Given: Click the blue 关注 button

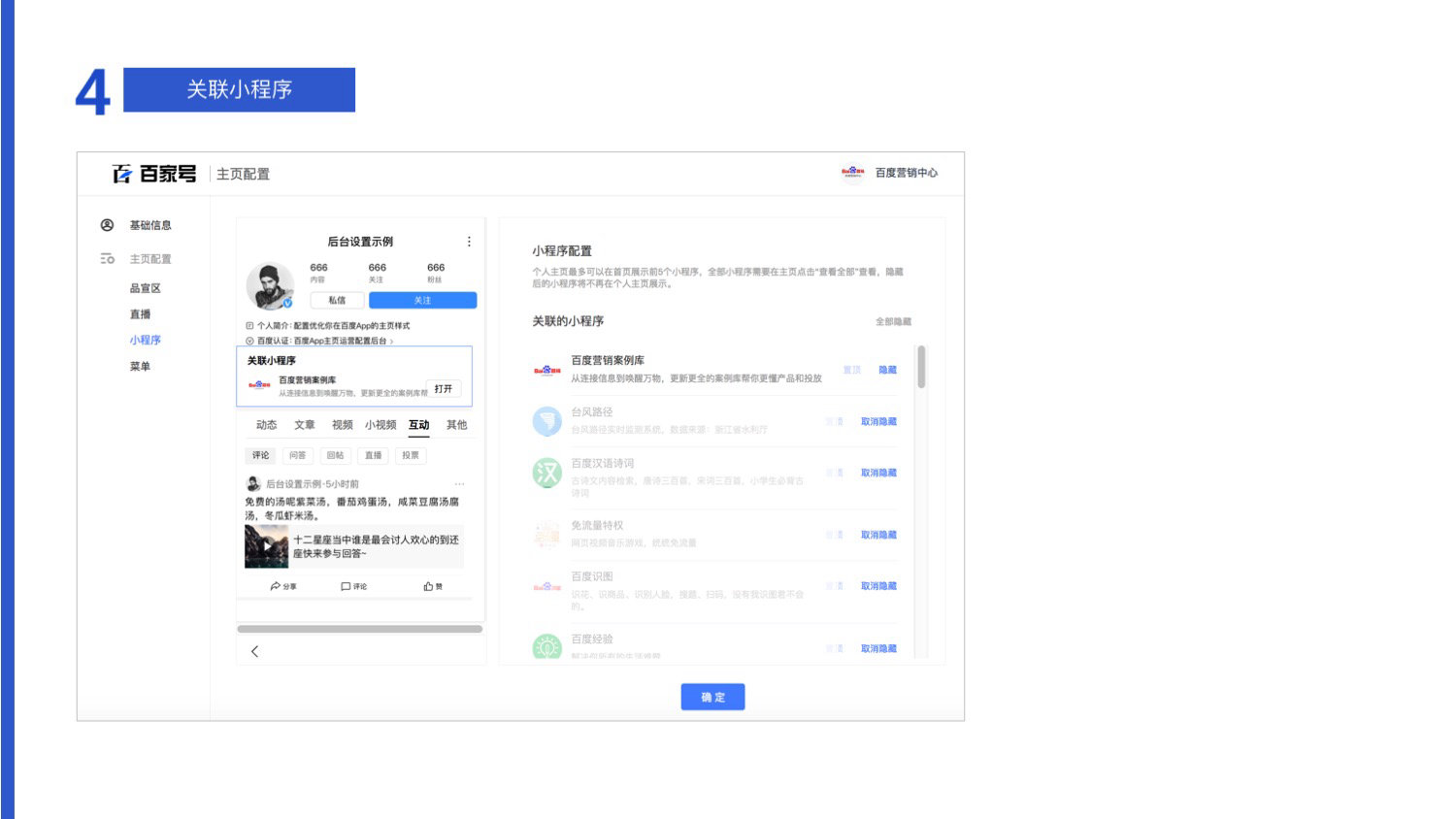Looking at the screenshot, I should 423,301.
